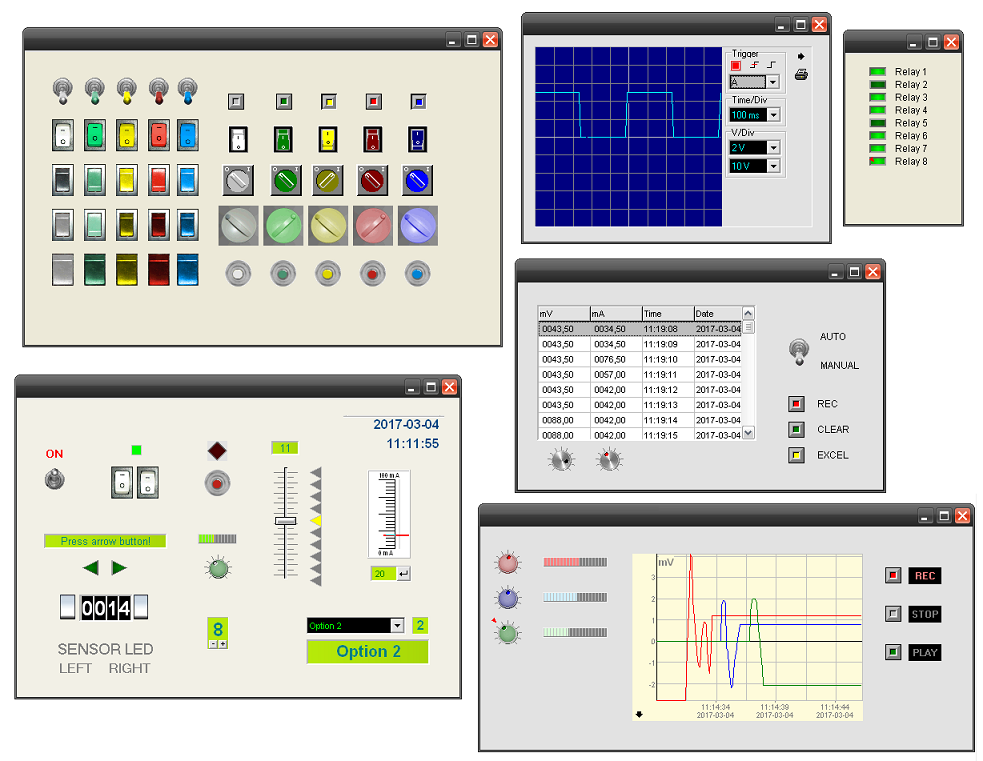Click the dark red diamond indicator
983x761 pixels.
pos(217,451)
